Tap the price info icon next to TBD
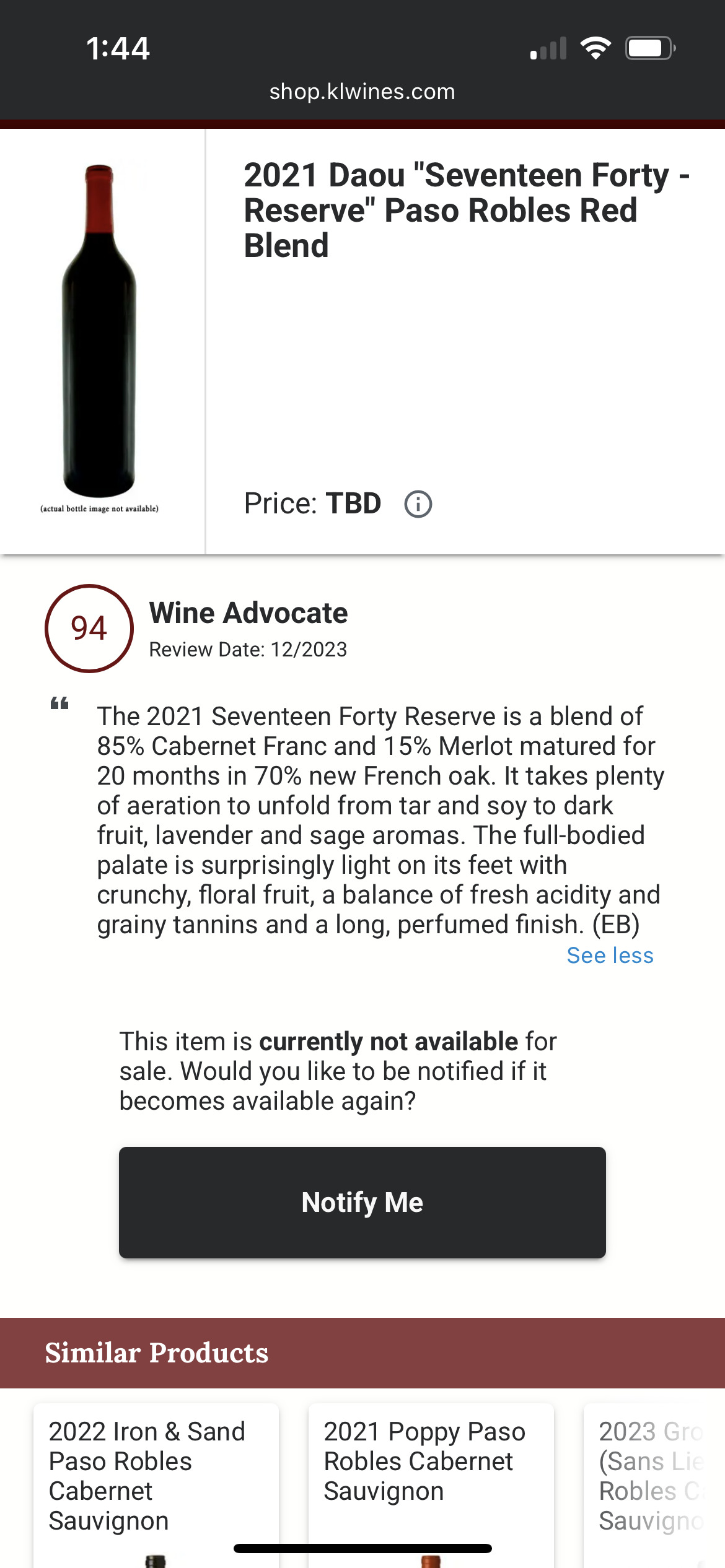This screenshot has width=725, height=1568. click(418, 504)
